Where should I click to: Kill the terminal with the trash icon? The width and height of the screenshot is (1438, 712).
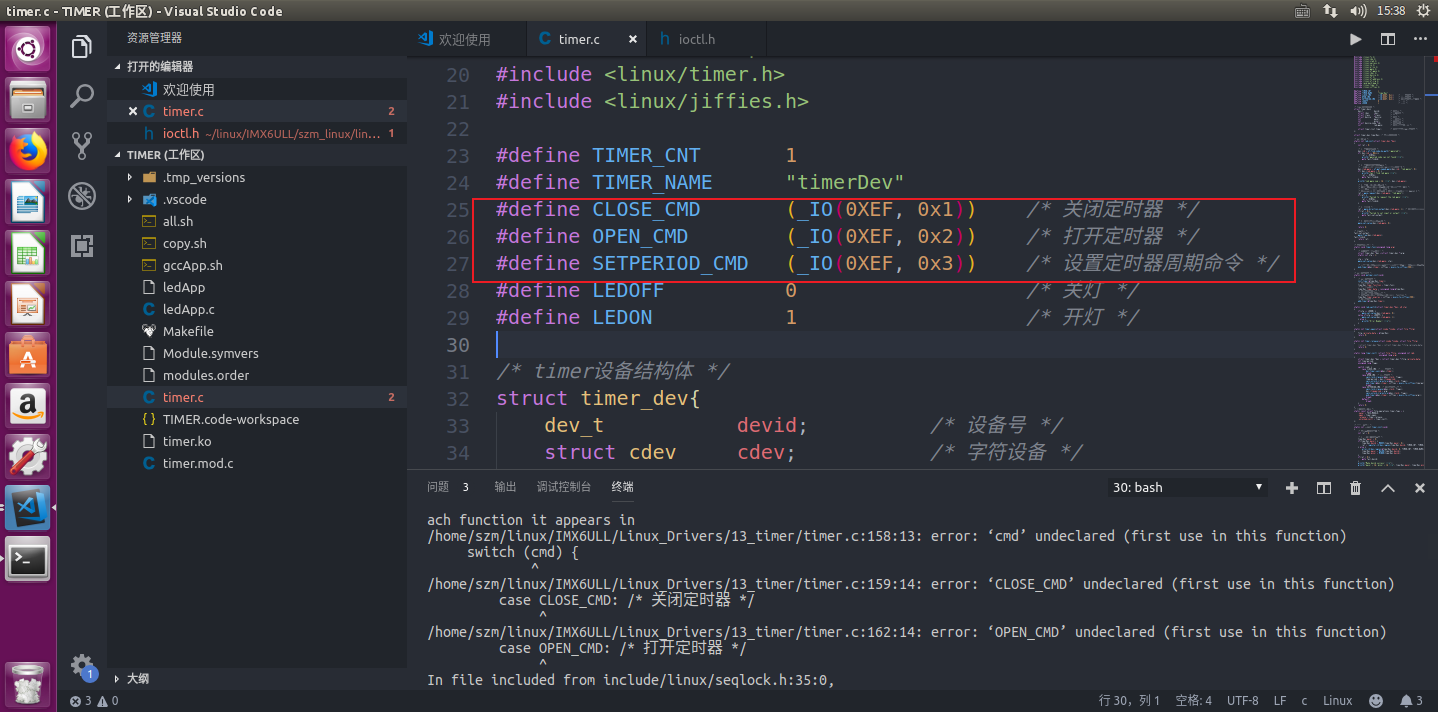click(1356, 488)
